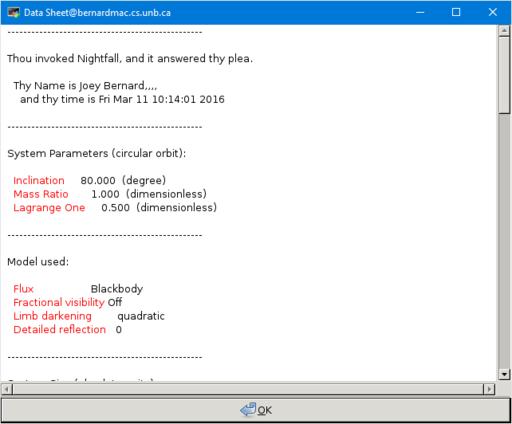Click the red Inclination label

(x=39, y=180)
